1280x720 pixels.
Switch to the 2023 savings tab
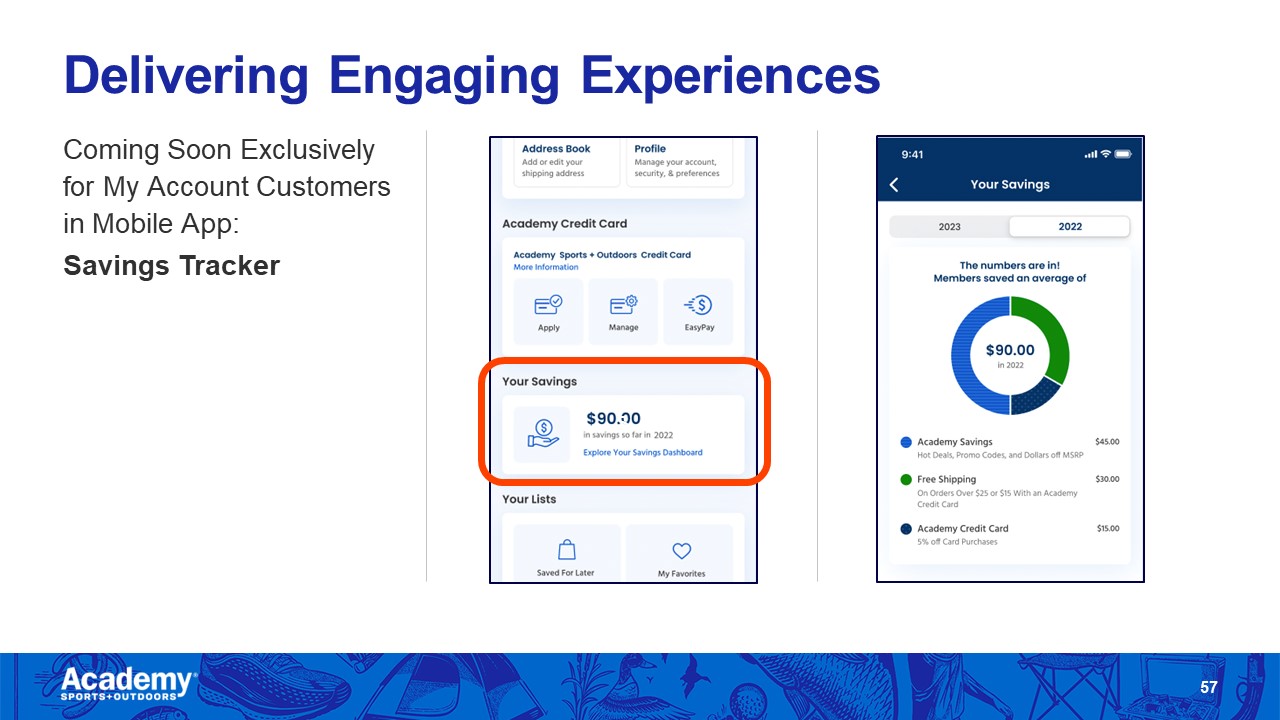[949, 227]
